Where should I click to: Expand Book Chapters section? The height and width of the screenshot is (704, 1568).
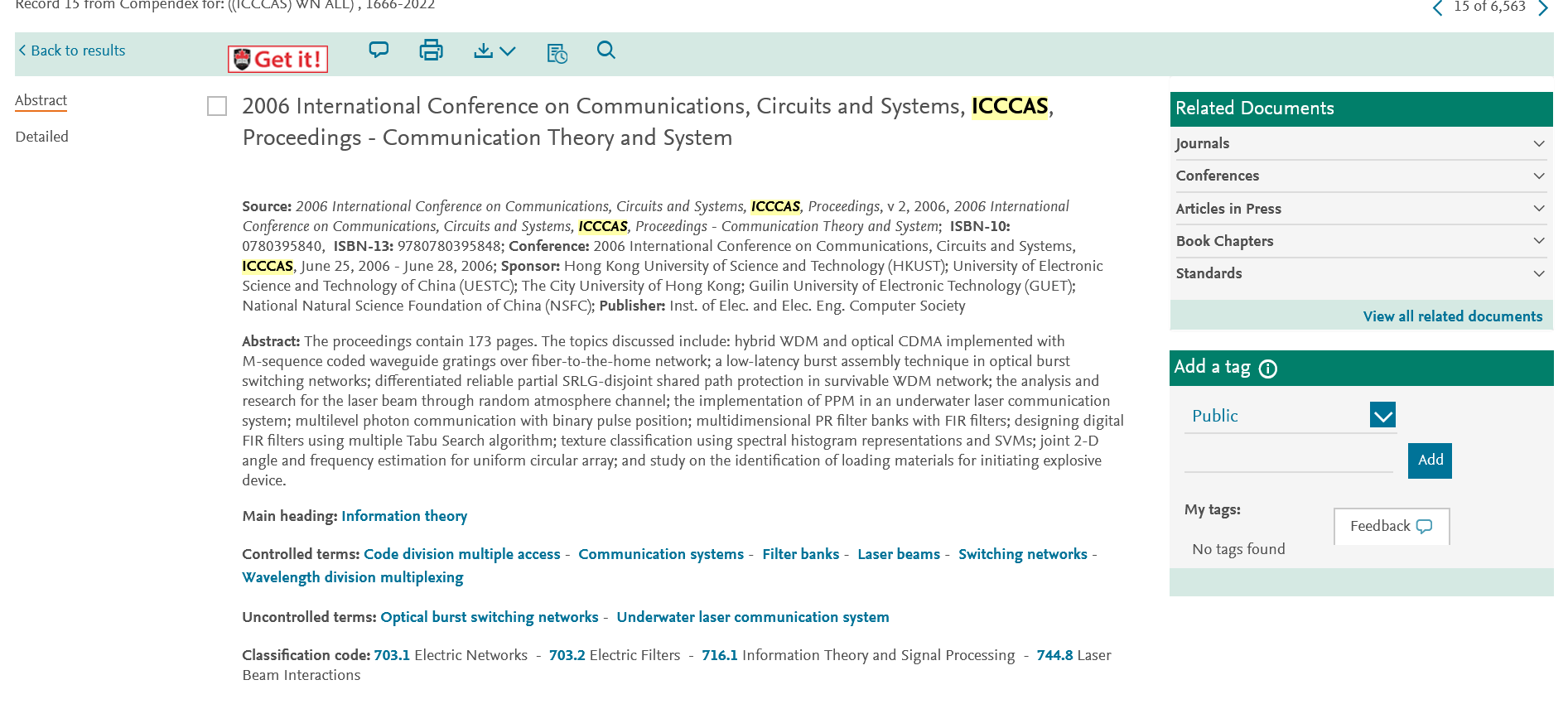pyautogui.click(x=1360, y=241)
